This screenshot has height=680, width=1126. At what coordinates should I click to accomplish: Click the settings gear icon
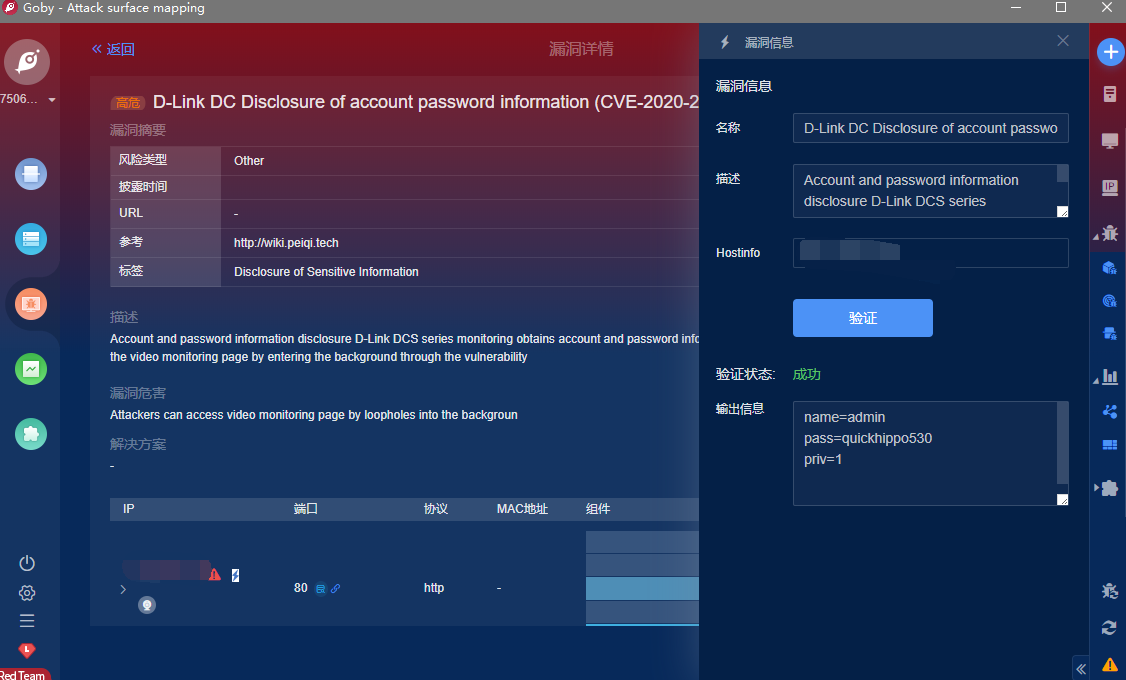click(x=27, y=593)
